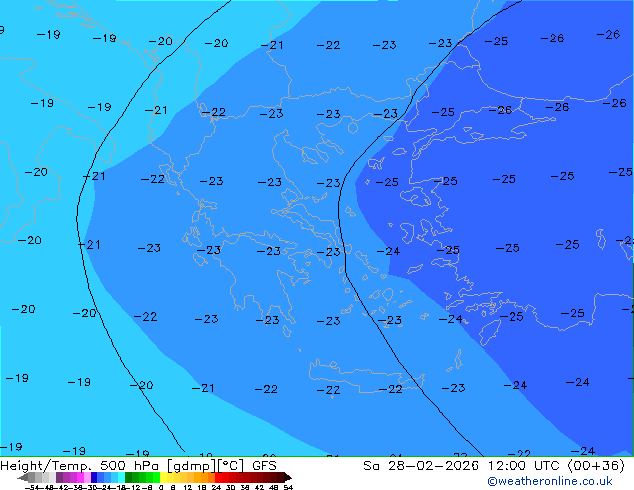Pick the dark purple legend swatch
This screenshot has height=490, width=634.
(59, 477)
